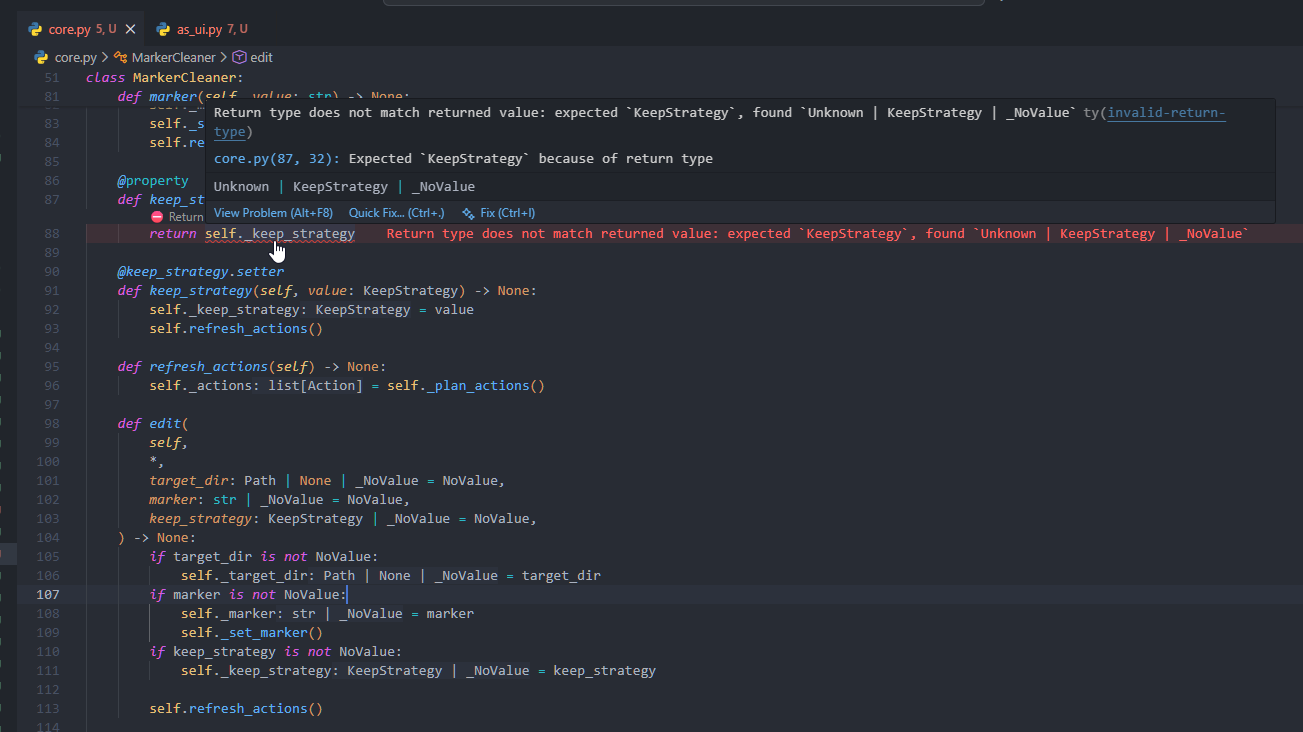Screen dimensions: 1303x732
Task: Click the sparkle Fix icon in hover
Action: (x=468, y=213)
